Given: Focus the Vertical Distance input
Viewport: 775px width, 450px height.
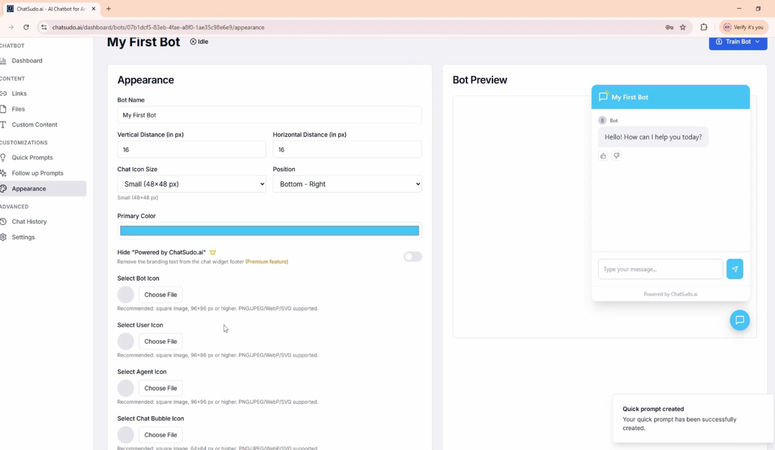Looking at the screenshot, I should click(191, 150).
